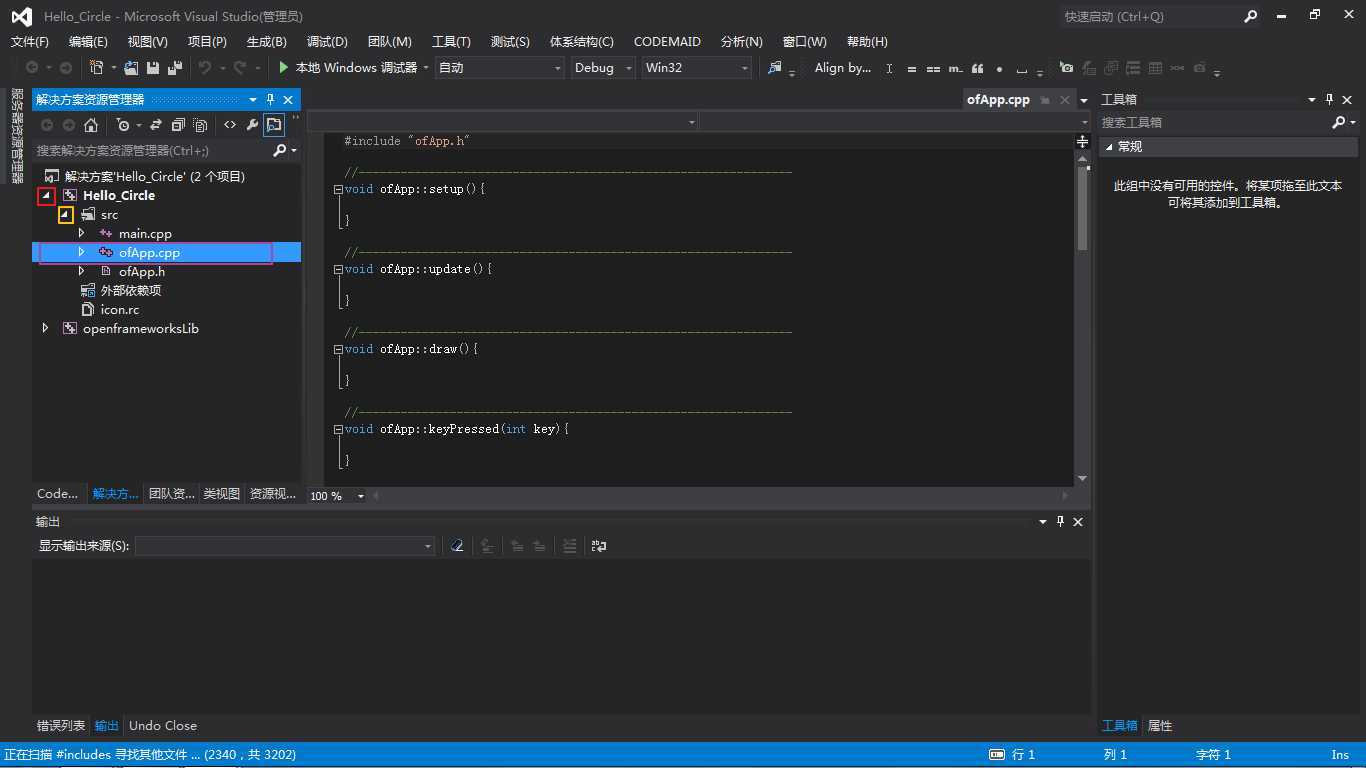Viewport: 1366px width, 768px height.
Task: Switch to the 属性 tab
Action: tap(1160, 726)
